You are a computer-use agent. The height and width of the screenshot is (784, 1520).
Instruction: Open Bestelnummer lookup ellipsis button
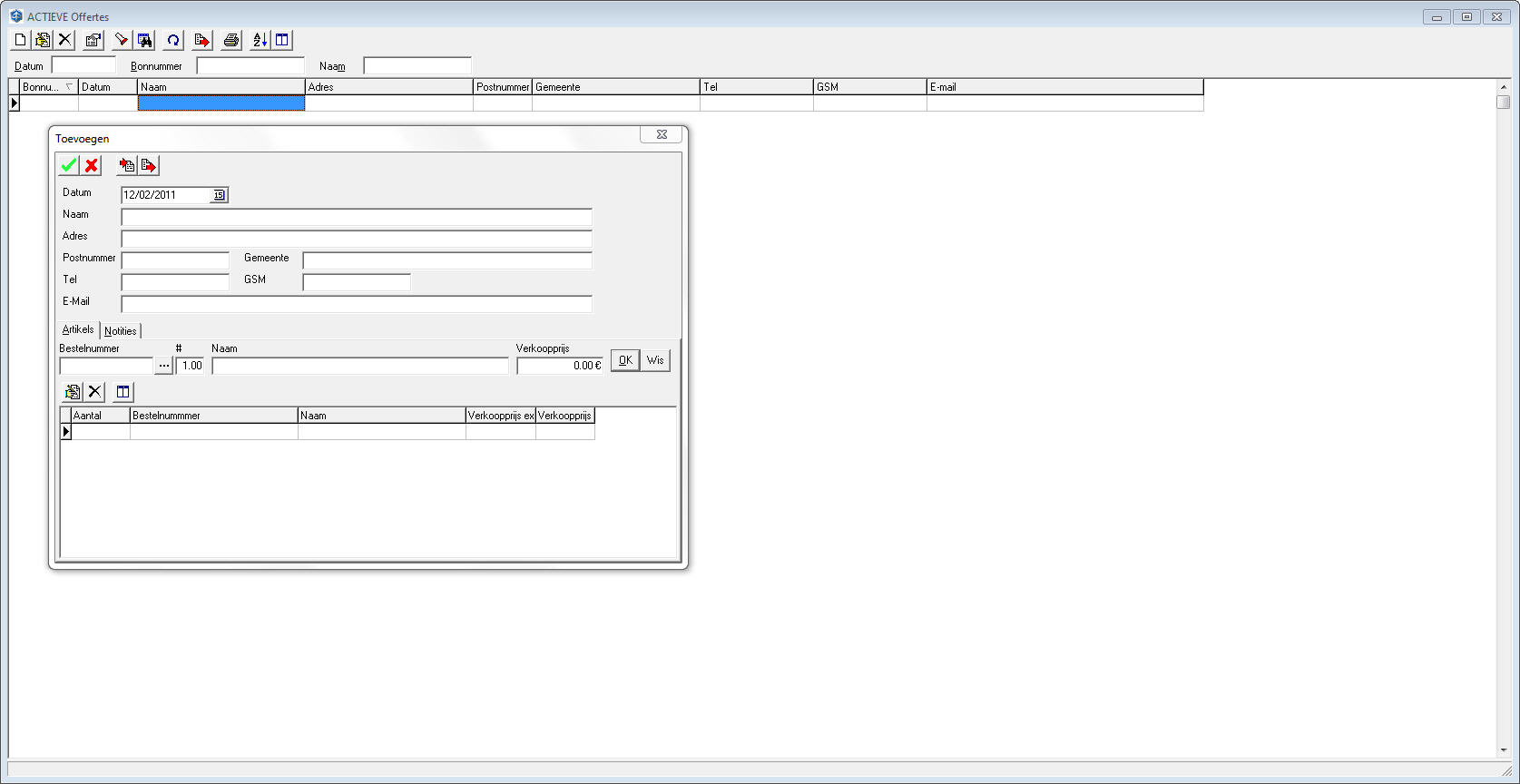pyautogui.click(x=163, y=366)
